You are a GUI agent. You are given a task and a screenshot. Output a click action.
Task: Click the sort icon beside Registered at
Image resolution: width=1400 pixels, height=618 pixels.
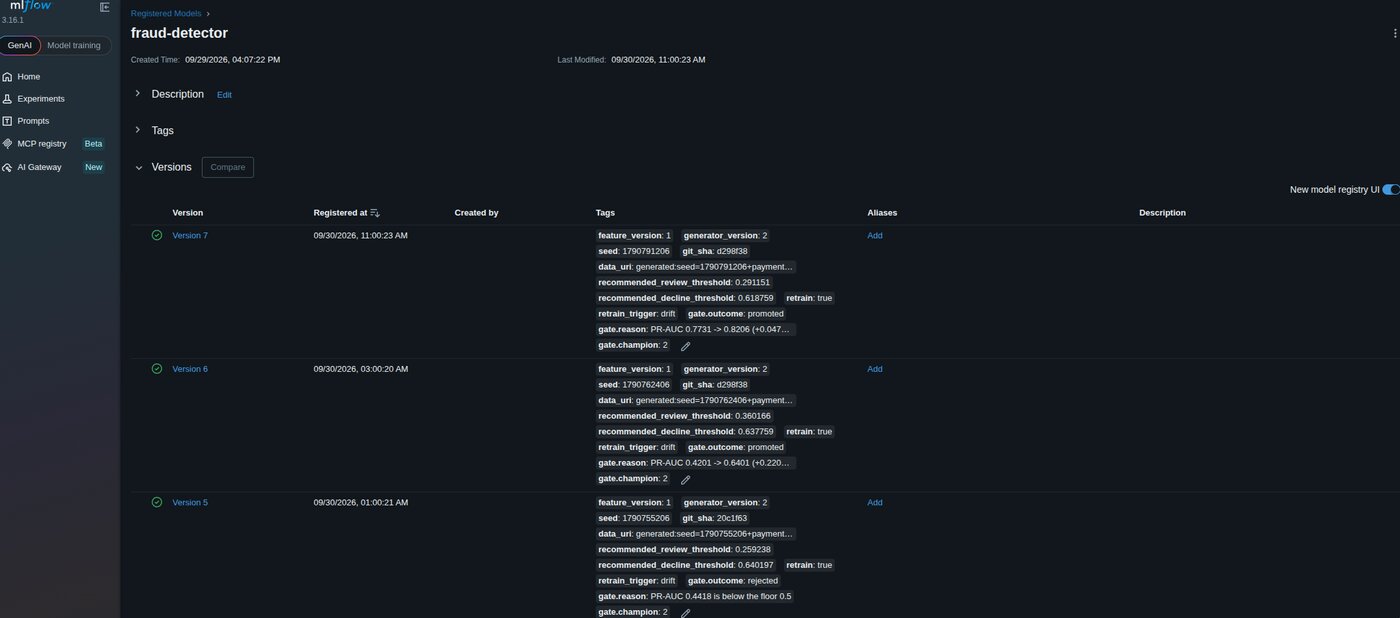375,213
